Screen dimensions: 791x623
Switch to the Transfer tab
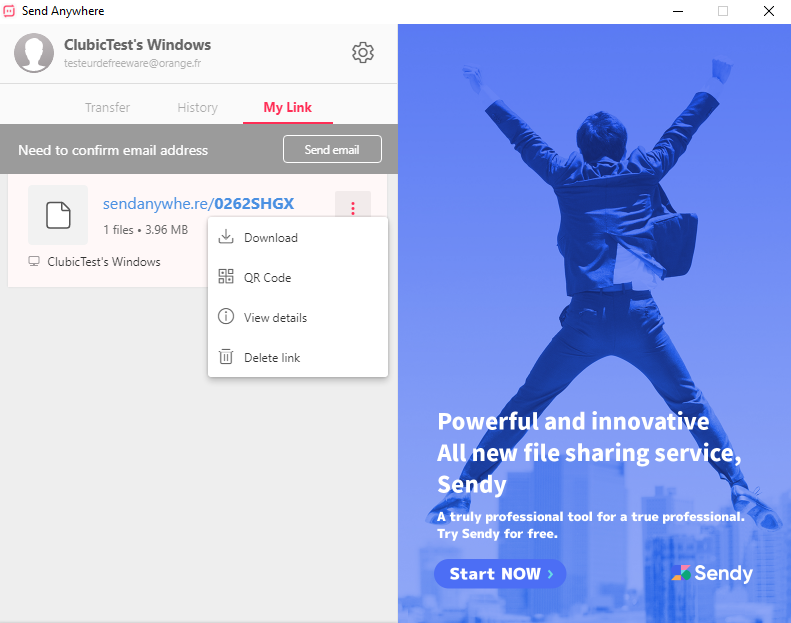[x=107, y=107]
